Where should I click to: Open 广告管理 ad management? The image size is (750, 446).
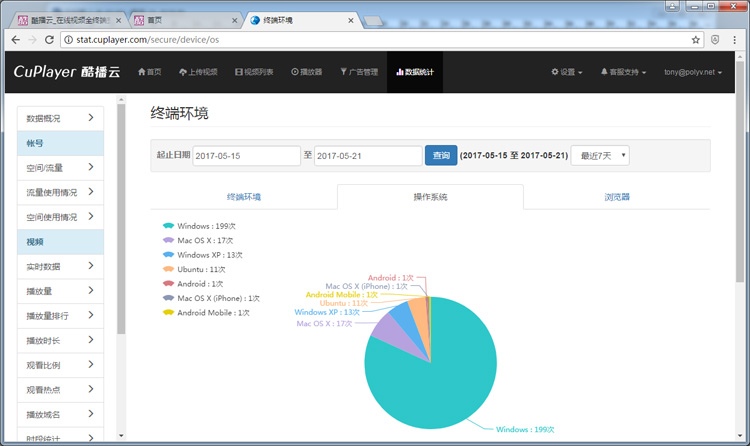359,72
